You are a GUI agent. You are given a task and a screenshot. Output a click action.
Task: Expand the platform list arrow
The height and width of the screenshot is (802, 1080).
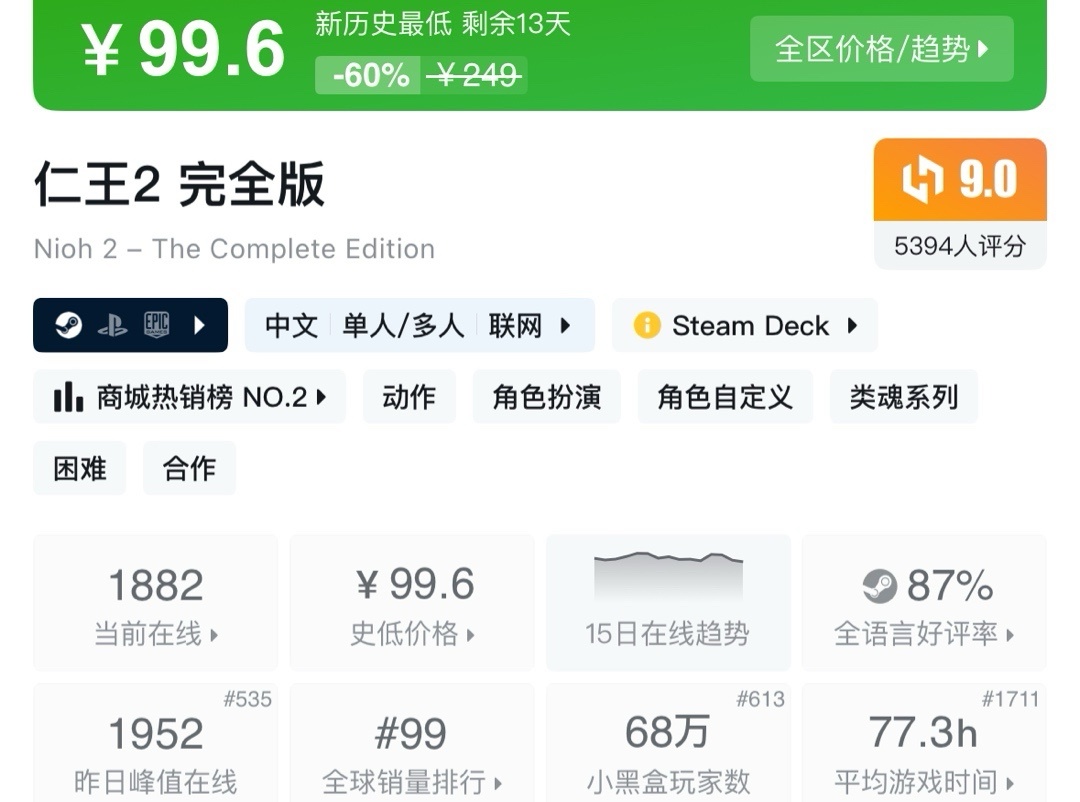200,325
